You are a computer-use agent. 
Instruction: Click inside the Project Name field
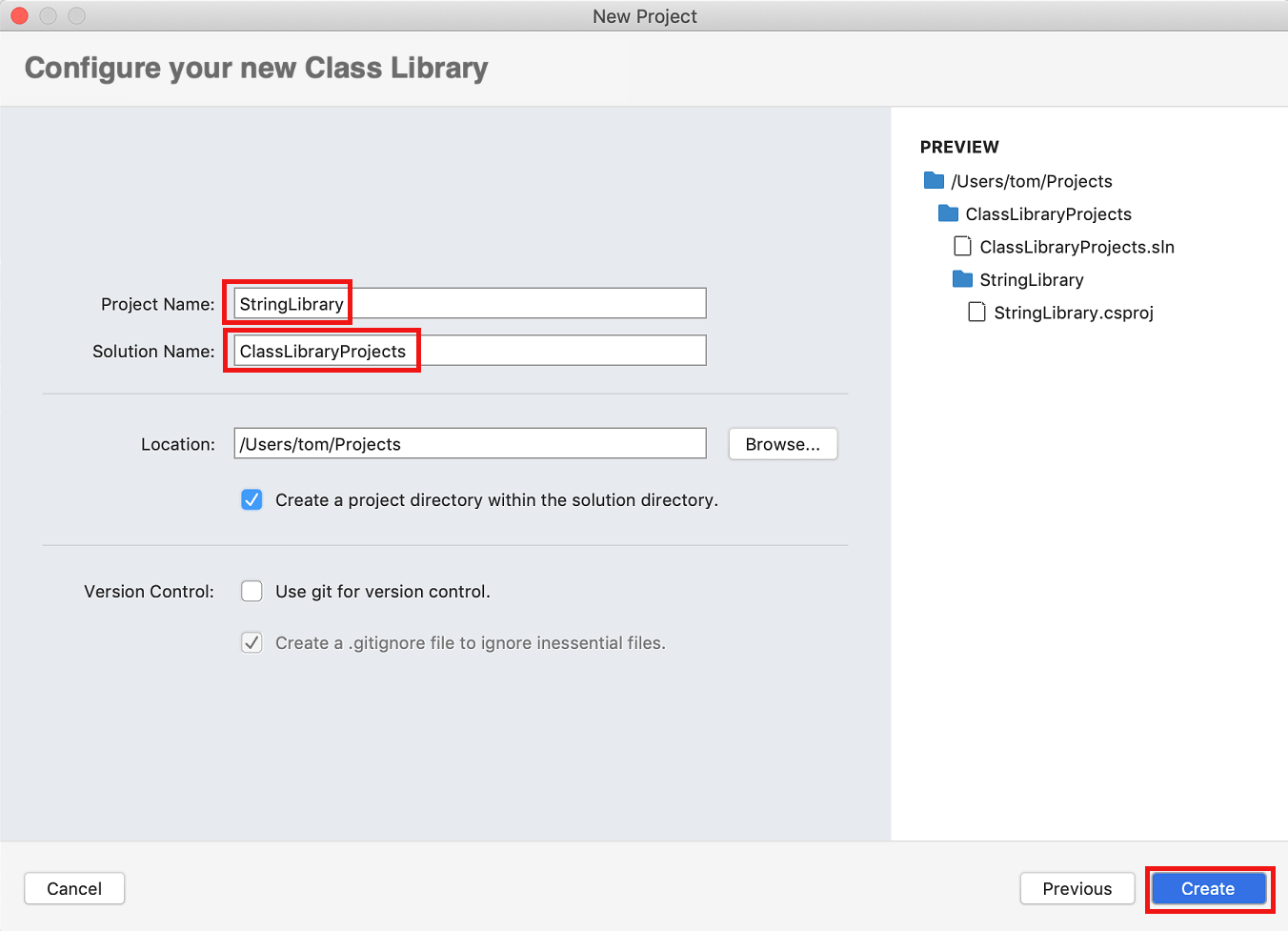coord(467,303)
